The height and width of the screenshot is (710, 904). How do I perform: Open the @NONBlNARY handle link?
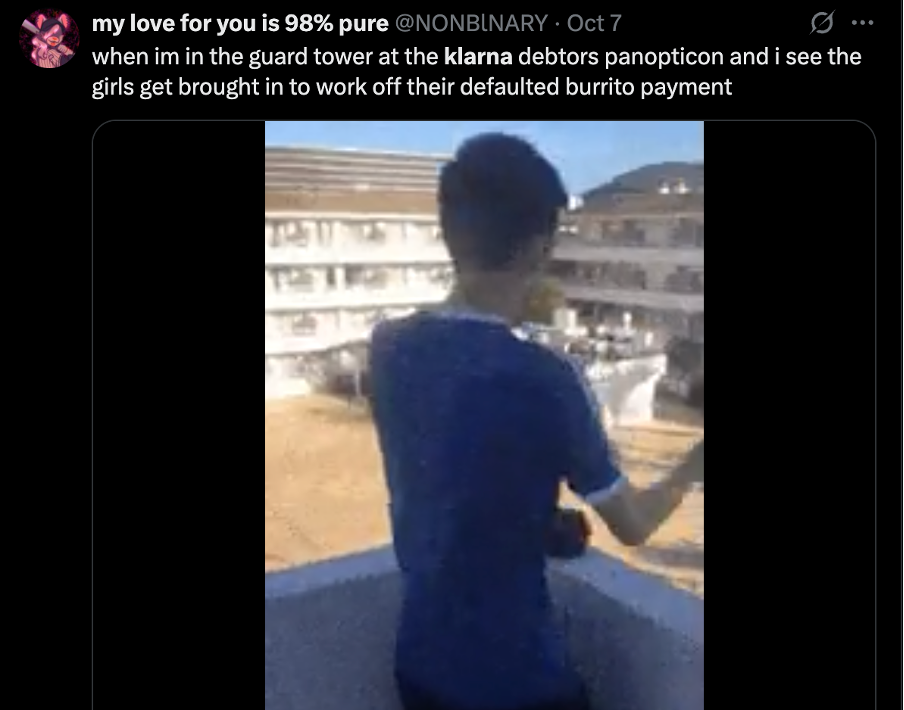pos(470,23)
